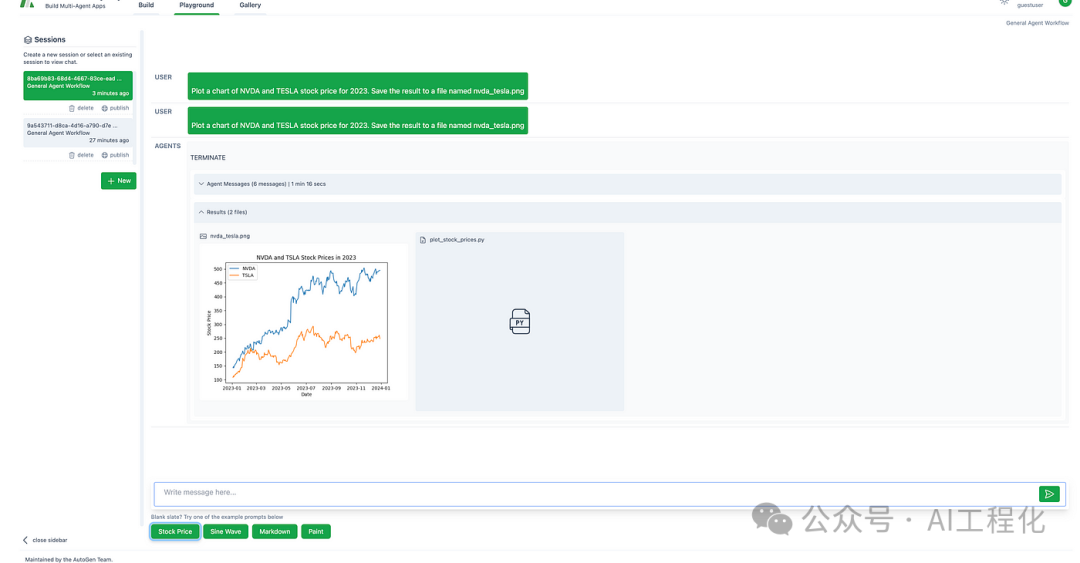The height and width of the screenshot is (563, 1080).
Task: Open the PY file icon preview
Action: coord(520,322)
